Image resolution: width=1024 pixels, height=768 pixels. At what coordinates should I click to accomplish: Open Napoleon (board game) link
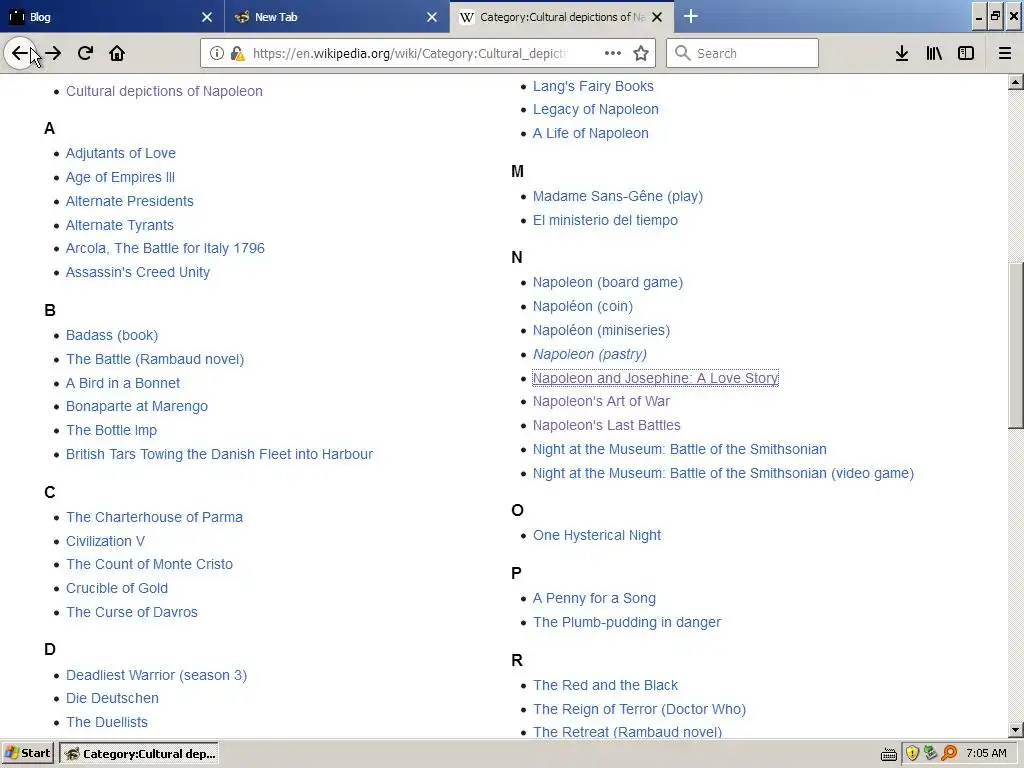click(x=608, y=282)
